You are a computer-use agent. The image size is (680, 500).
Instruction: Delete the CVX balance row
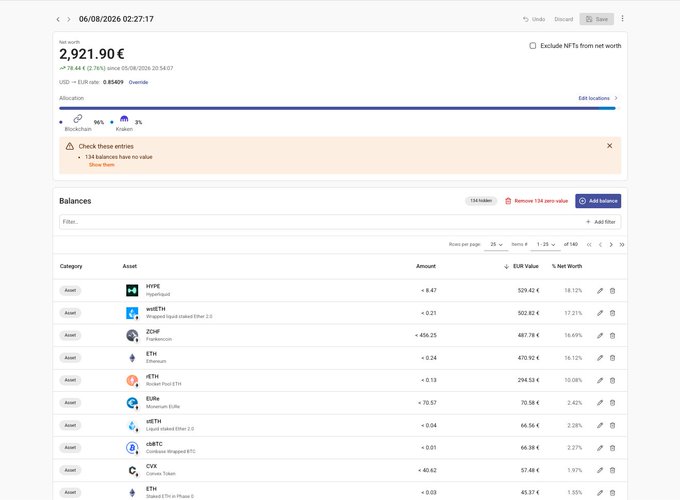point(612,470)
